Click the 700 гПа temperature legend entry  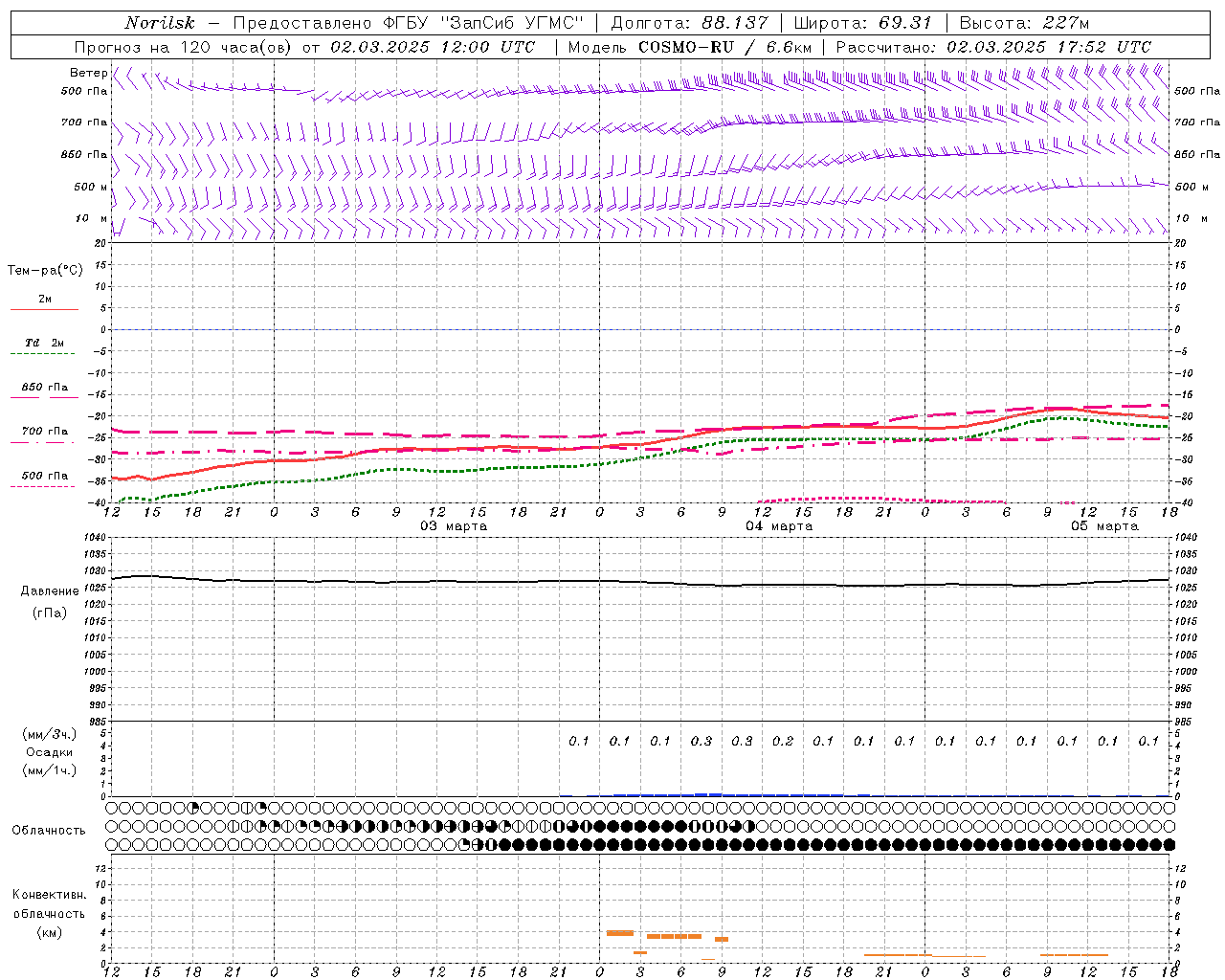(45, 432)
